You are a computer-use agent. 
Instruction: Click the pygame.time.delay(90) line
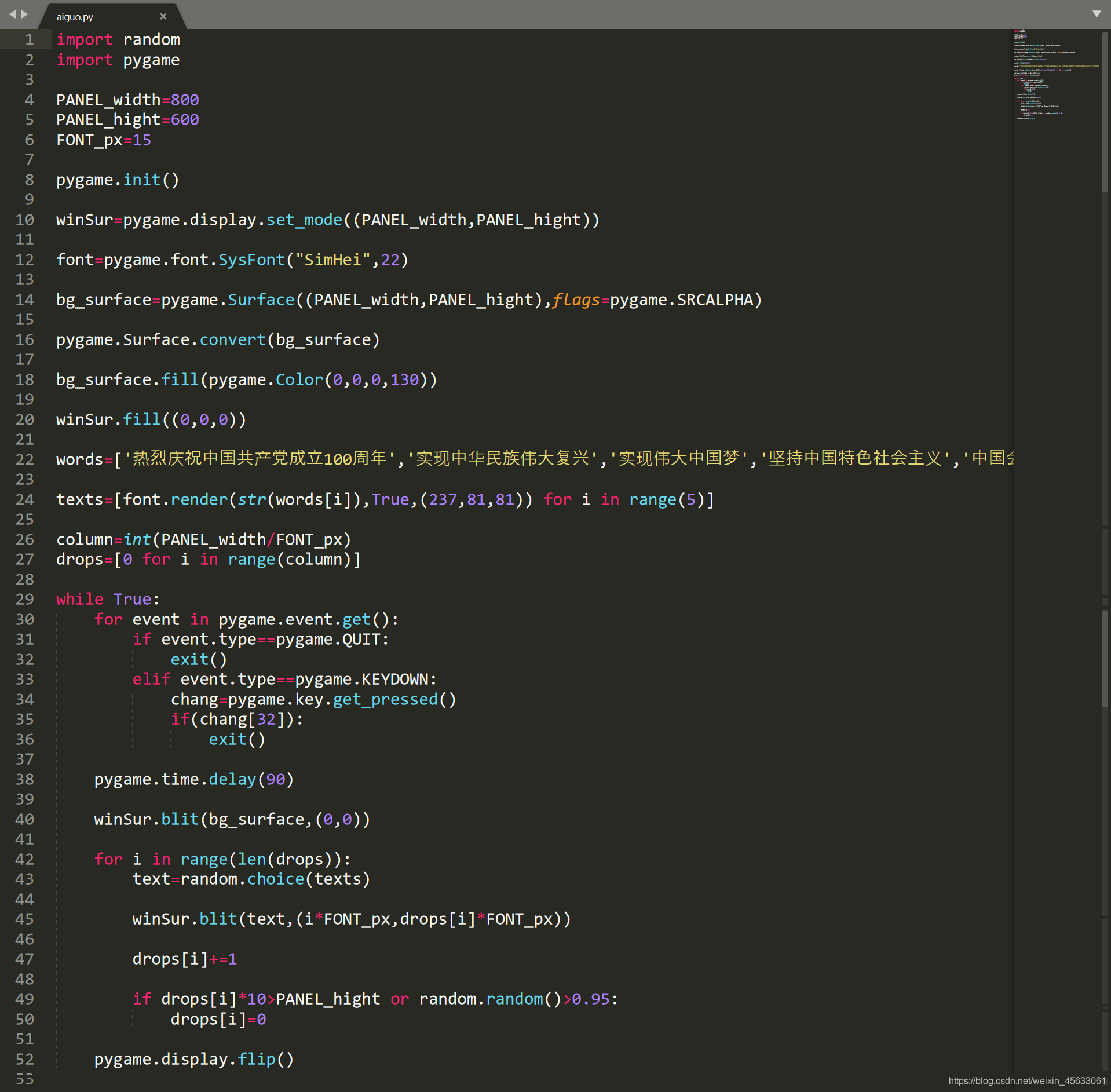pyautogui.click(x=194, y=779)
